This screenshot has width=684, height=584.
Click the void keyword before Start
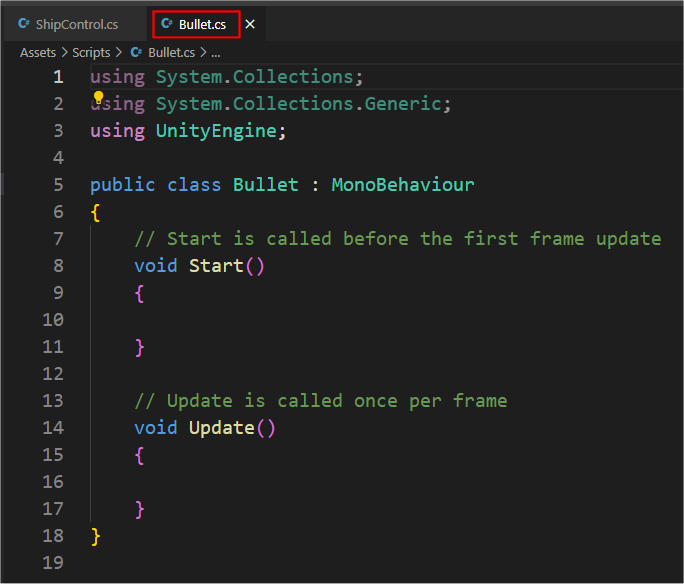[156, 266]
